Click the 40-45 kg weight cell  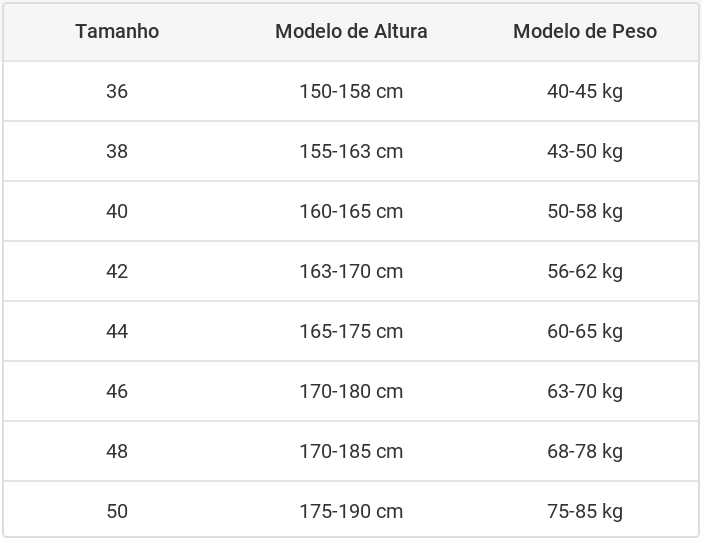[x=585, y=91]
